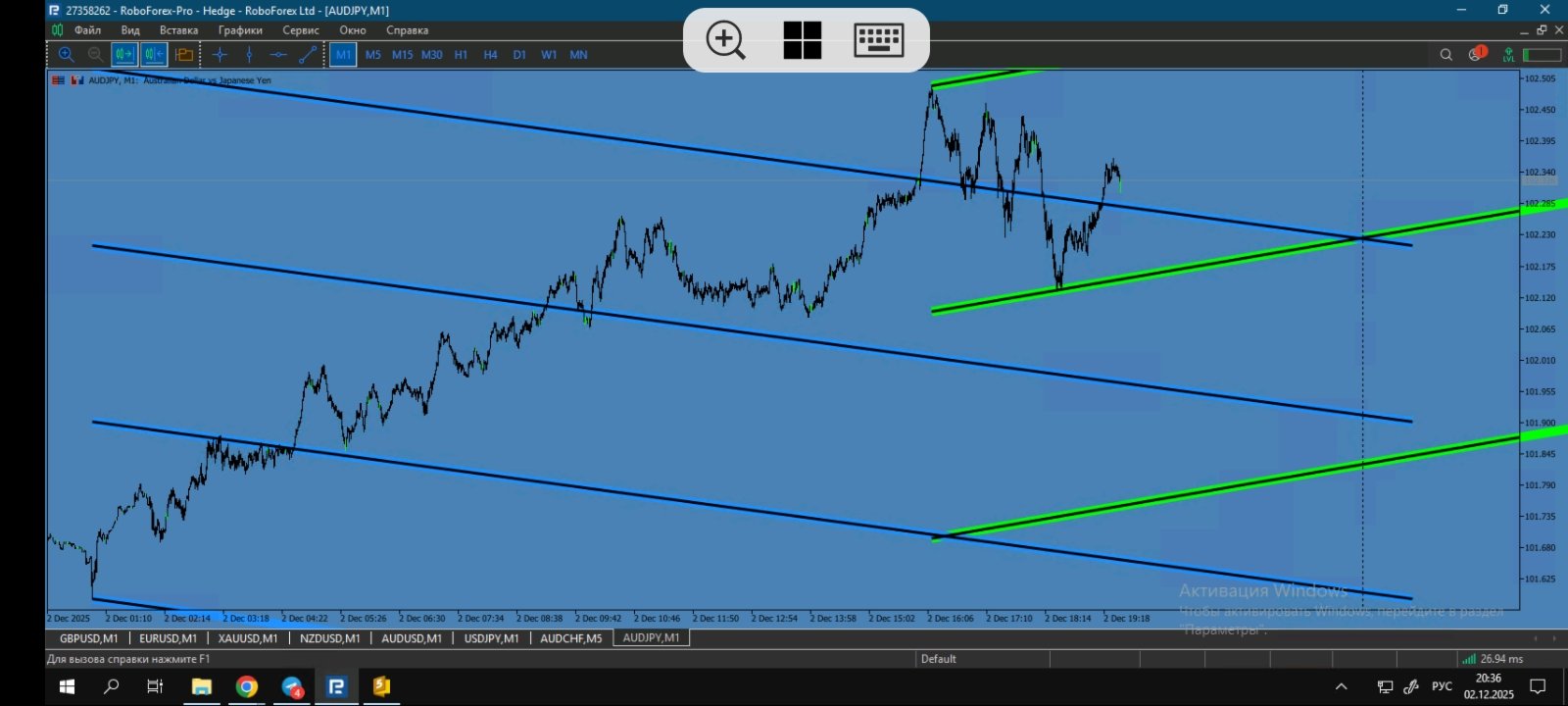This screenshot has height=706, width=1568.
Task: Open the chart templates icon
Action: tap(183, 55)
